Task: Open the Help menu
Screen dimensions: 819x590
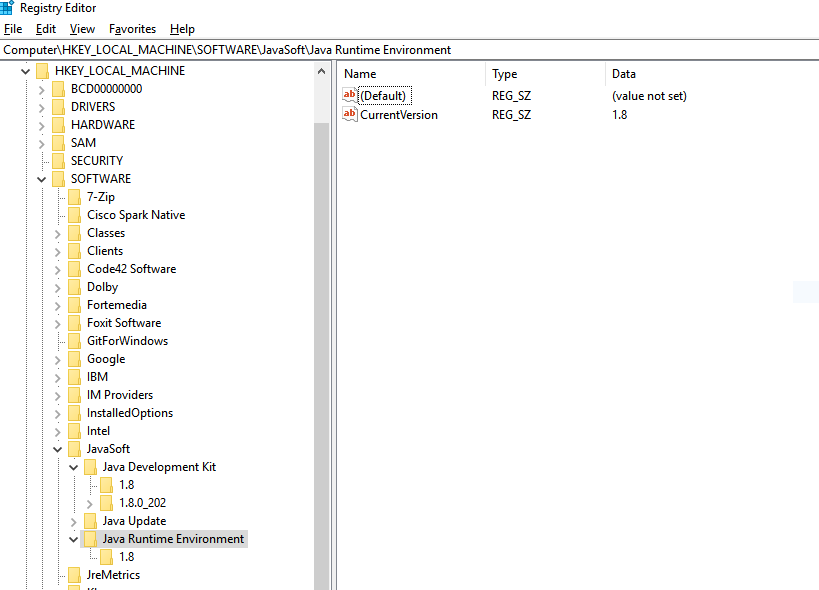Action: click(x=182, y=29)
